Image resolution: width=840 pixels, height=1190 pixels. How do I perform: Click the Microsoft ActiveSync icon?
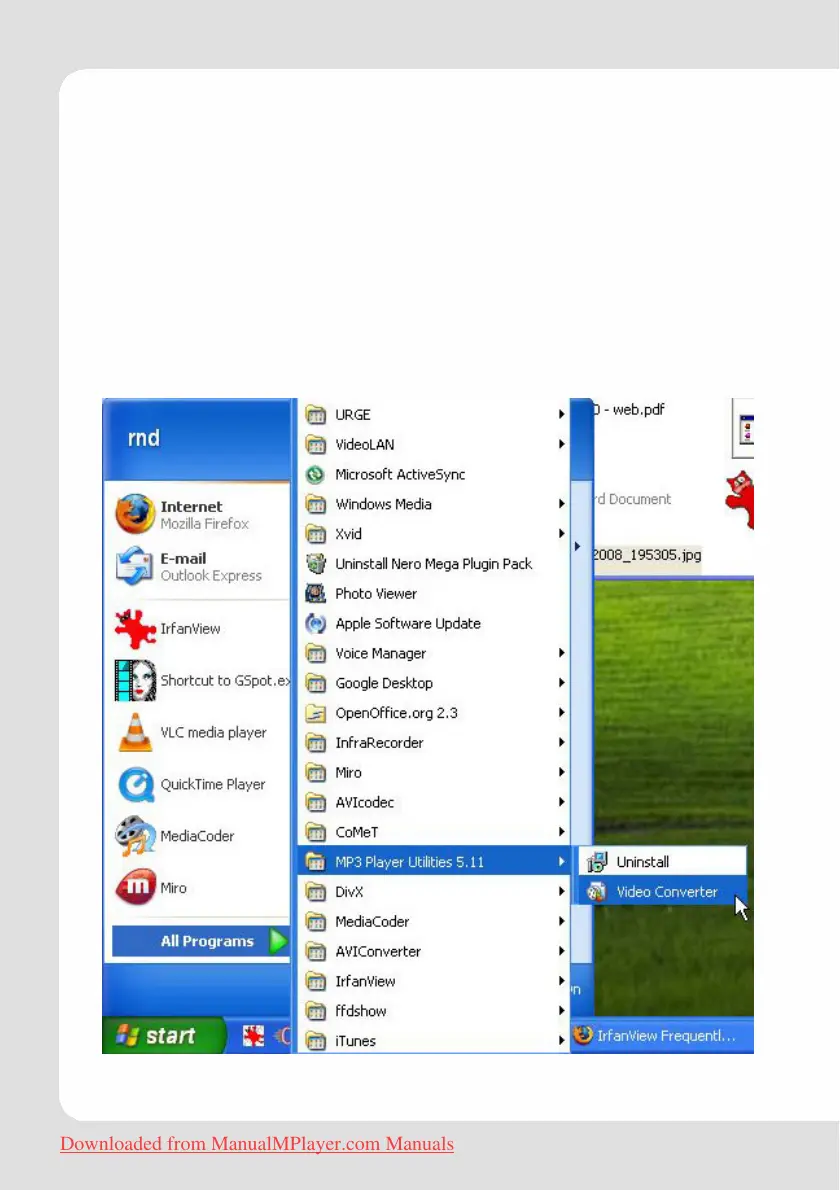[315, 474]
